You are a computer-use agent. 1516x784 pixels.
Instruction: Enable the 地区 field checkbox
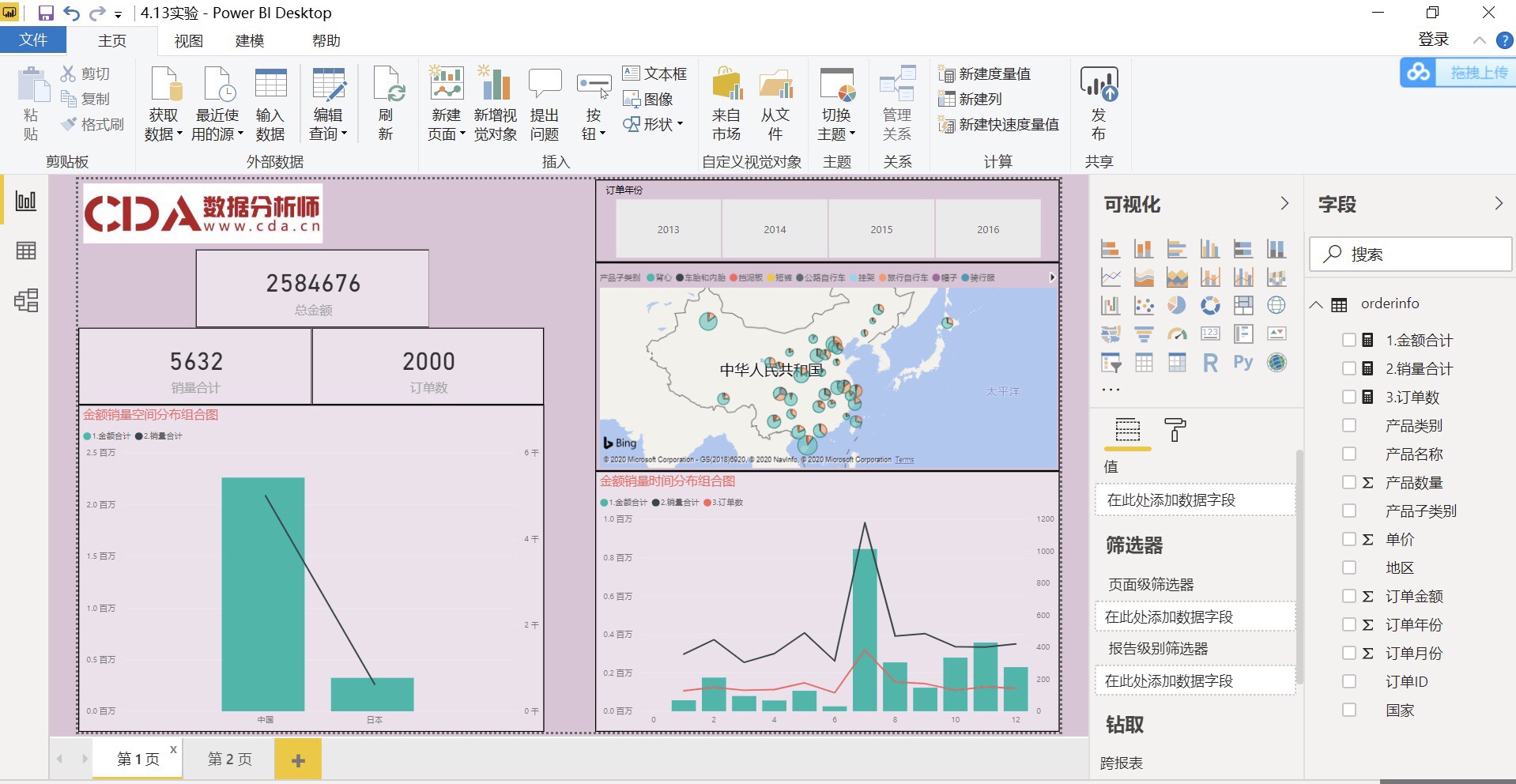(x=1349, y=568)
